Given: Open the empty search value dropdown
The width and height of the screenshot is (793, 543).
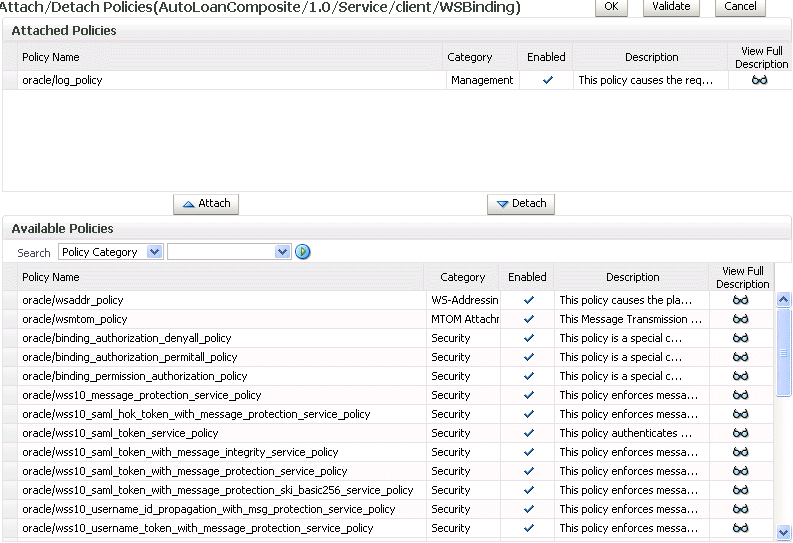Looking at the screenshot, I should (x=229, y=252).
